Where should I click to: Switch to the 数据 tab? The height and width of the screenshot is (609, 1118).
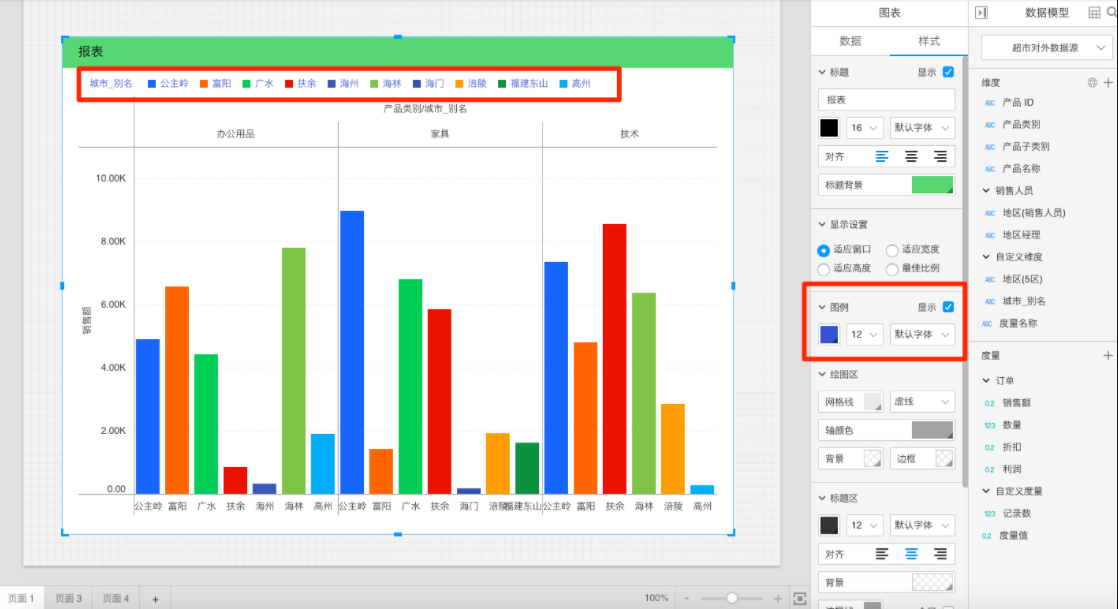click(850, 41)
